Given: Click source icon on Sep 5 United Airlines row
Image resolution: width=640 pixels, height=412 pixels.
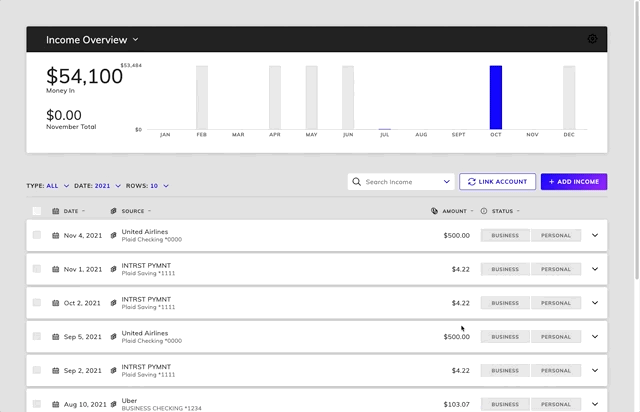Looking at the screenshot, I should point(113,337).
